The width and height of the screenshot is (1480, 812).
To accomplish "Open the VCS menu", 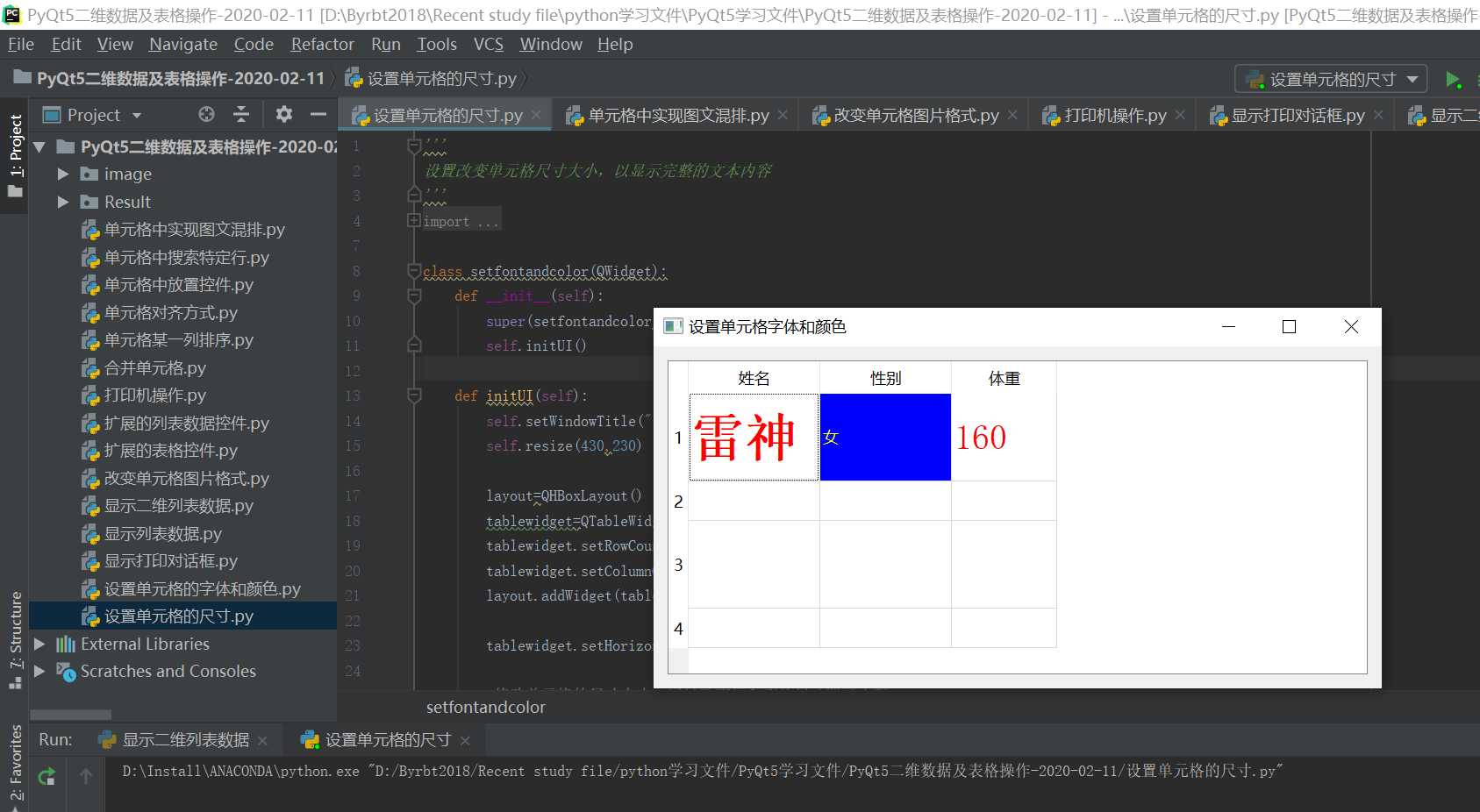I will coord(489,44).
